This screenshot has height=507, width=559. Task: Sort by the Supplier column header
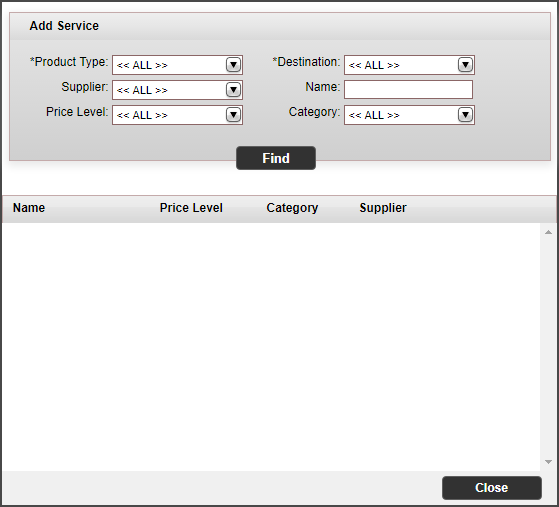[x=383, y=208]
